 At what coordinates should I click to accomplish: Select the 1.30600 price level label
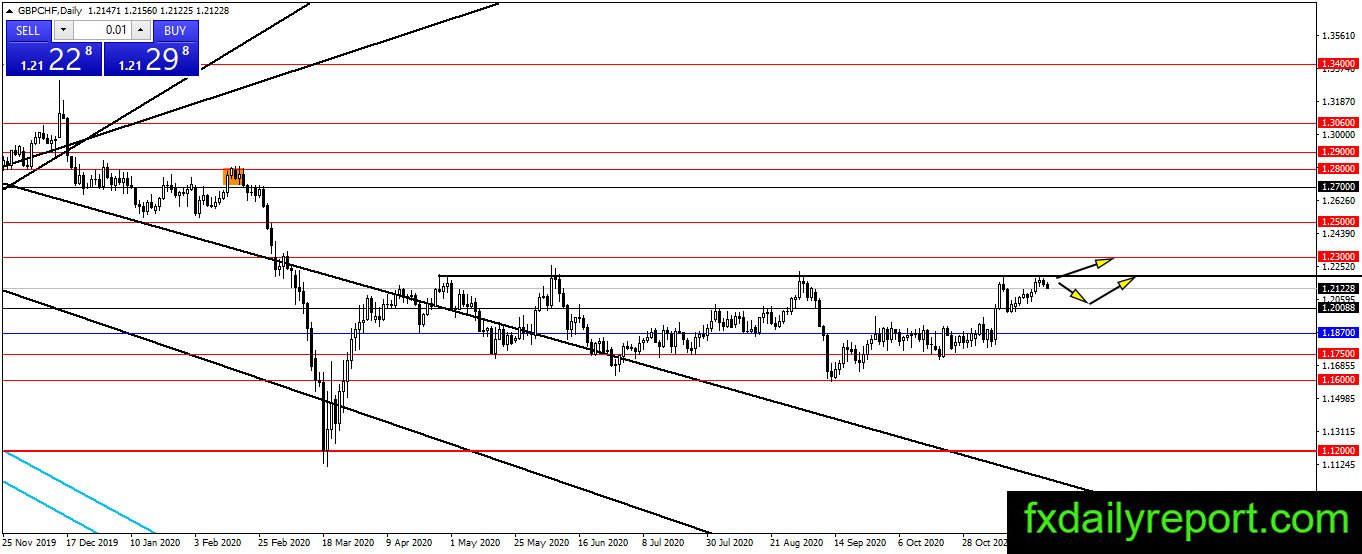pyautogui.click(x=1337, y=123)
